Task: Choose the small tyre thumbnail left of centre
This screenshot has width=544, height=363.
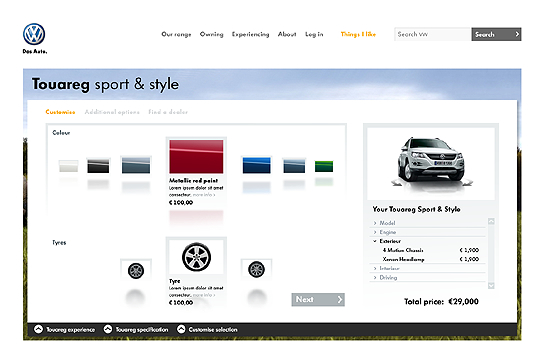Action: tap(136, 270)
